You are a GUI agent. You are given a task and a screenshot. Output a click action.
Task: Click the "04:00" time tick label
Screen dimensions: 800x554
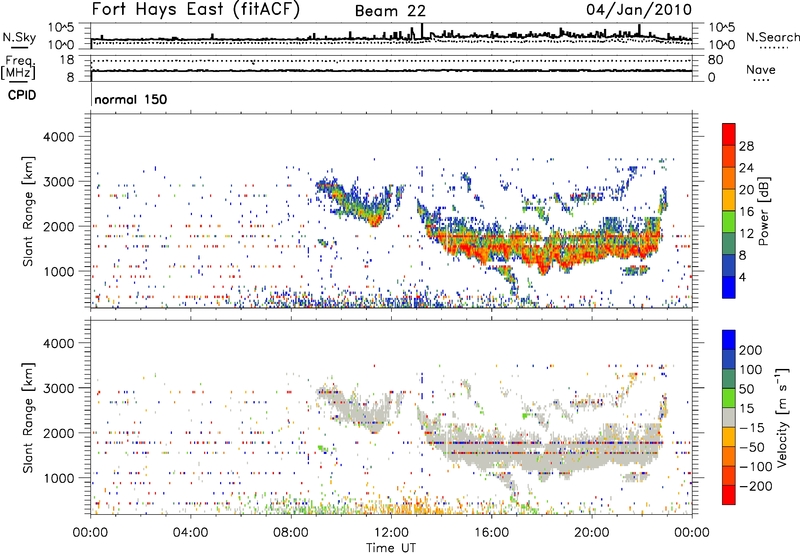[190, 533]
